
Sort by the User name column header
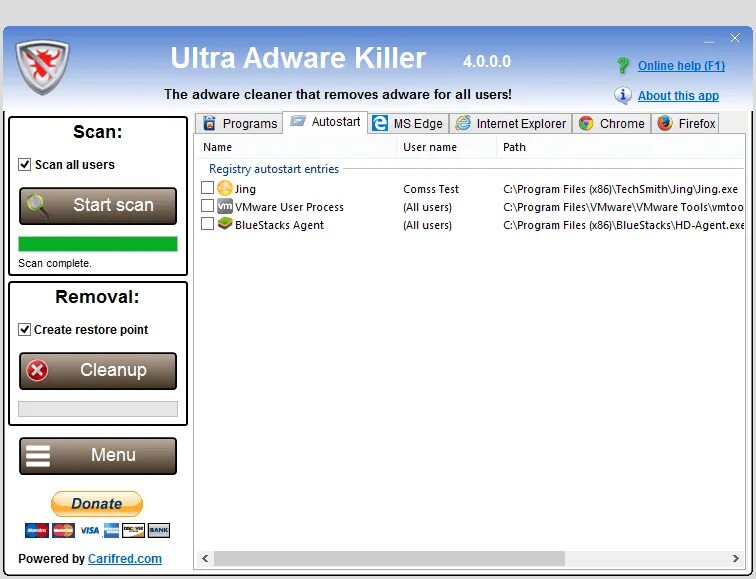point(446,147)
